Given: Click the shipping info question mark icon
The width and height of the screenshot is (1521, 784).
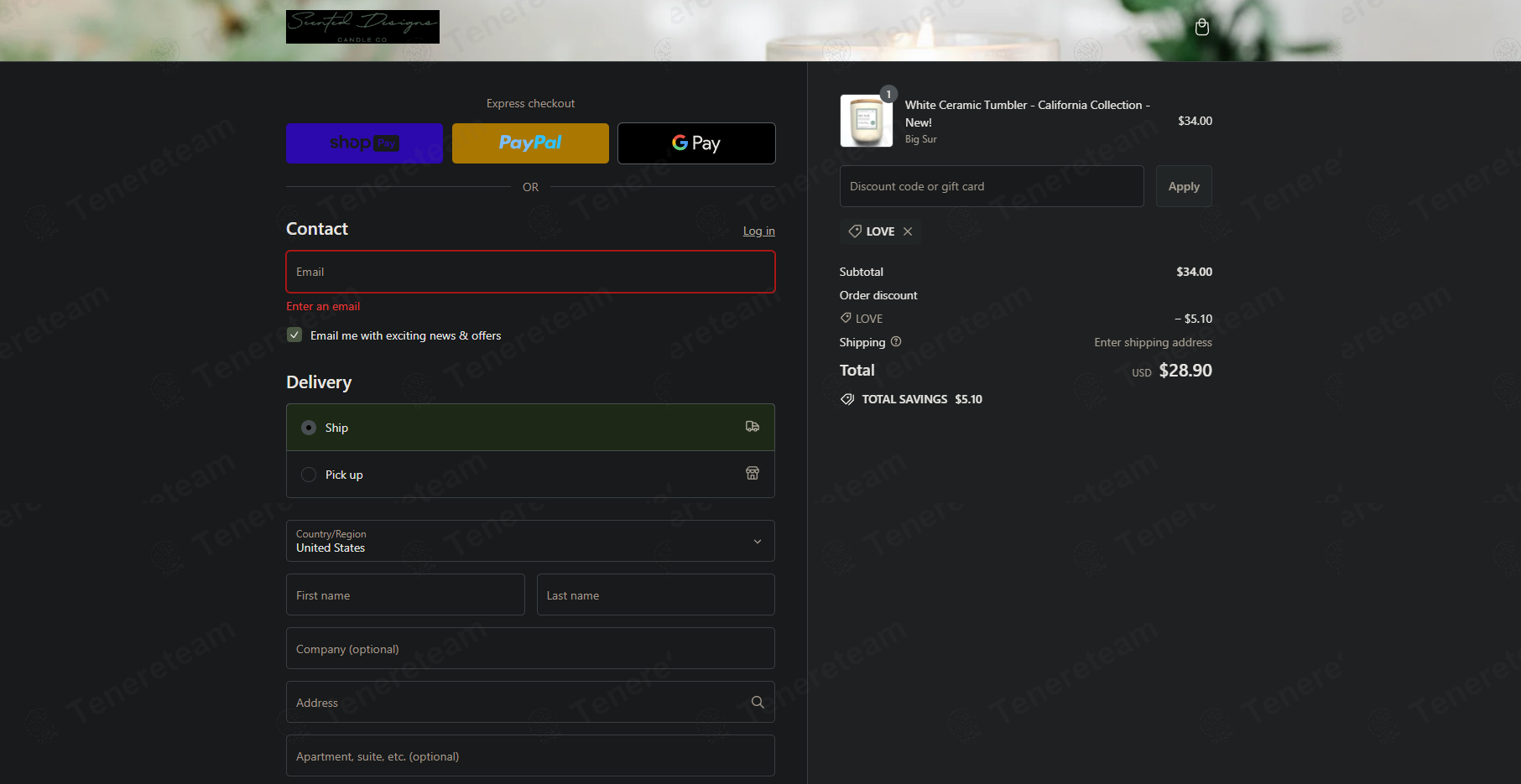Looking at the screenshot, I should 896,341.
